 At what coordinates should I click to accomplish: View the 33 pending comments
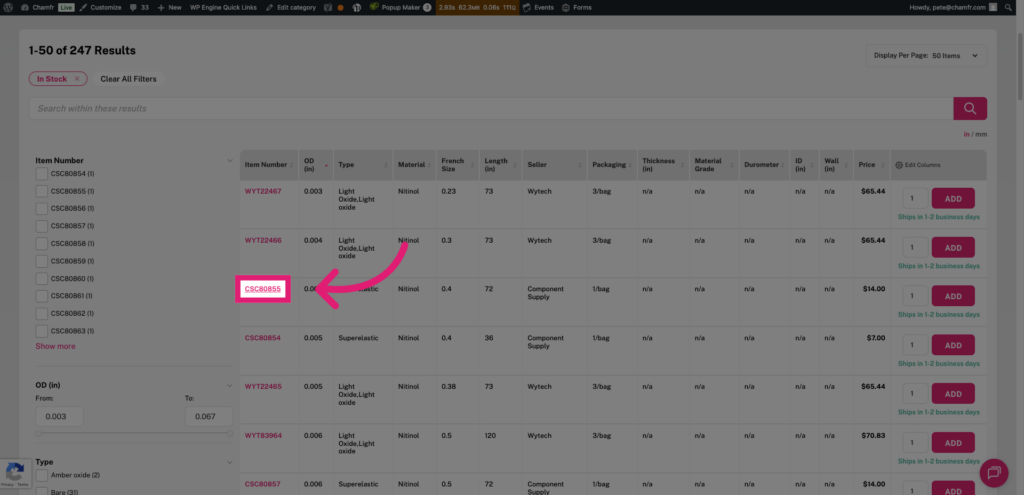[x=138, y=7]
